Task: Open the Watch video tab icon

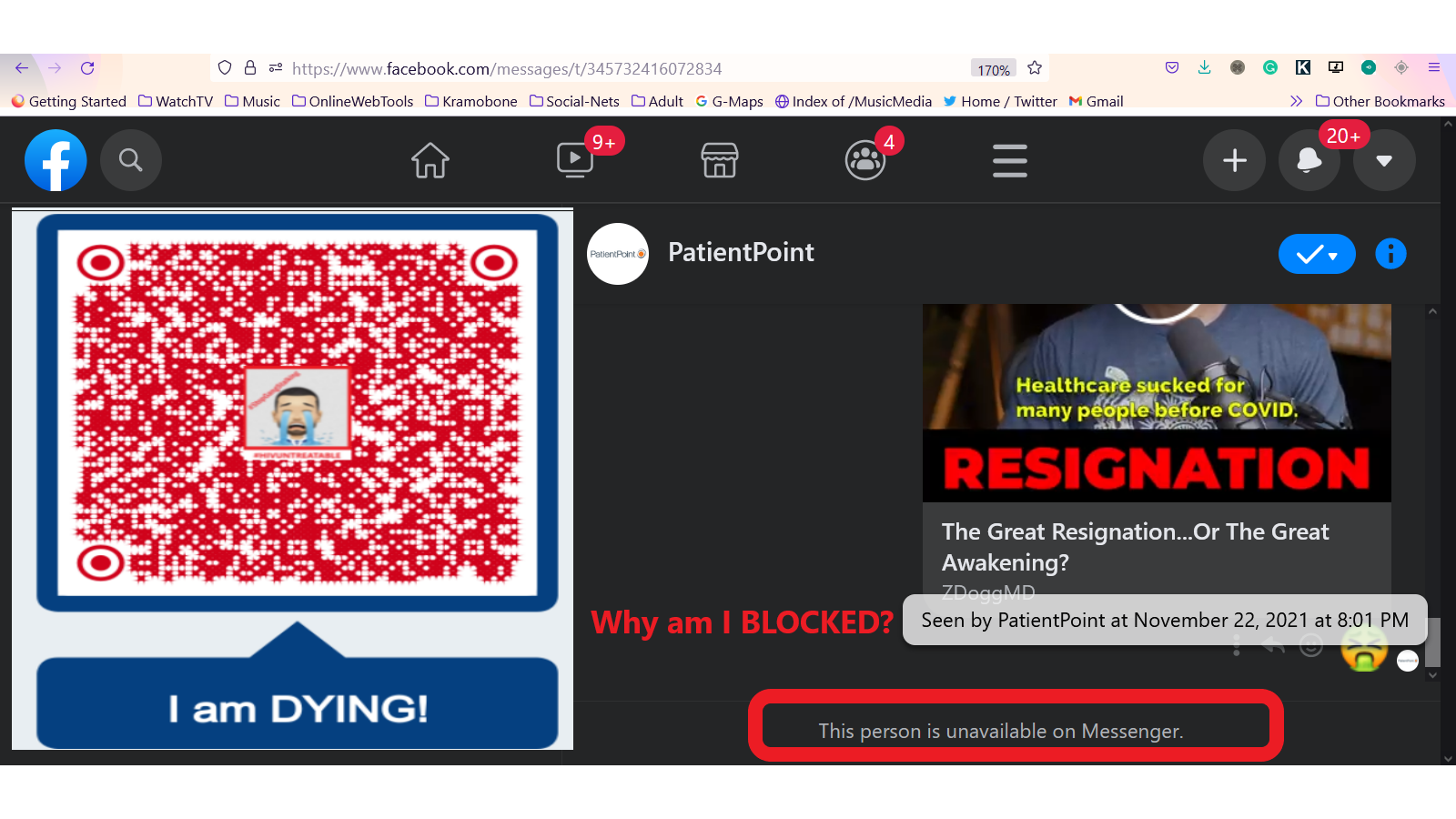Action: pos(575,160)
